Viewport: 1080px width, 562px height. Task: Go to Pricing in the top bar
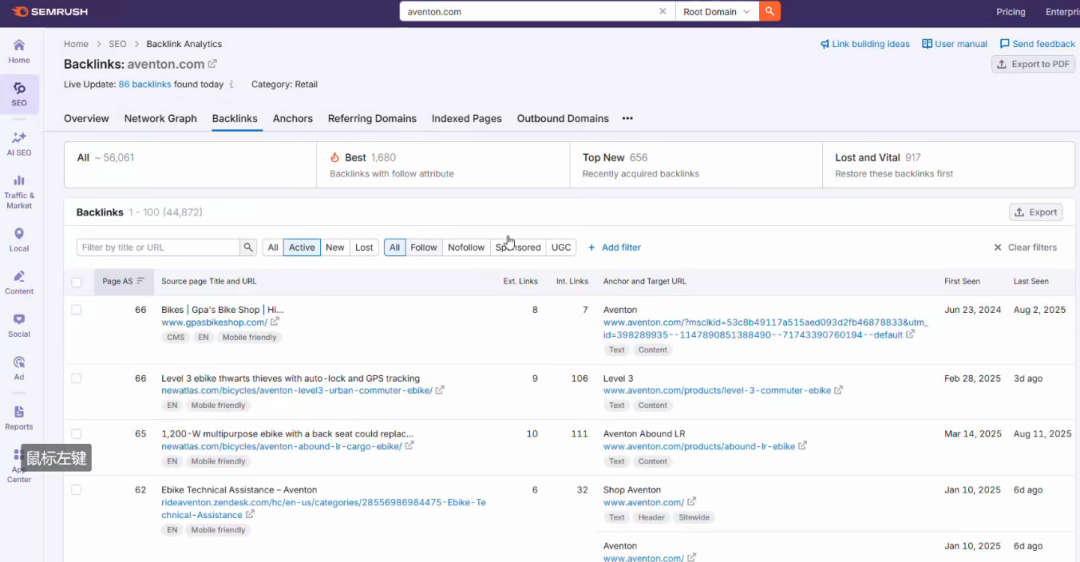(x=1010, y=12)
